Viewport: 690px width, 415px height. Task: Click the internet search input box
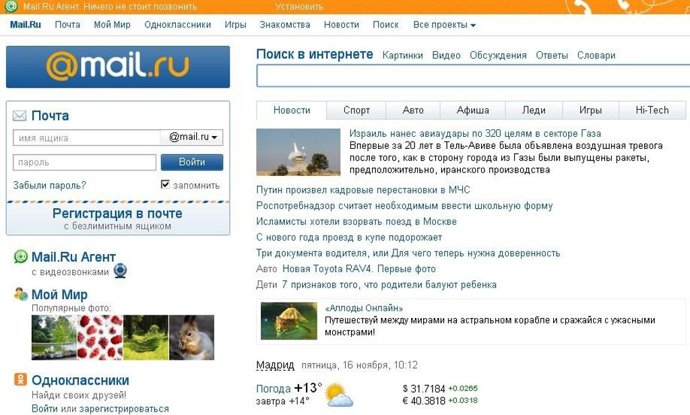click(x=473, y=76)
